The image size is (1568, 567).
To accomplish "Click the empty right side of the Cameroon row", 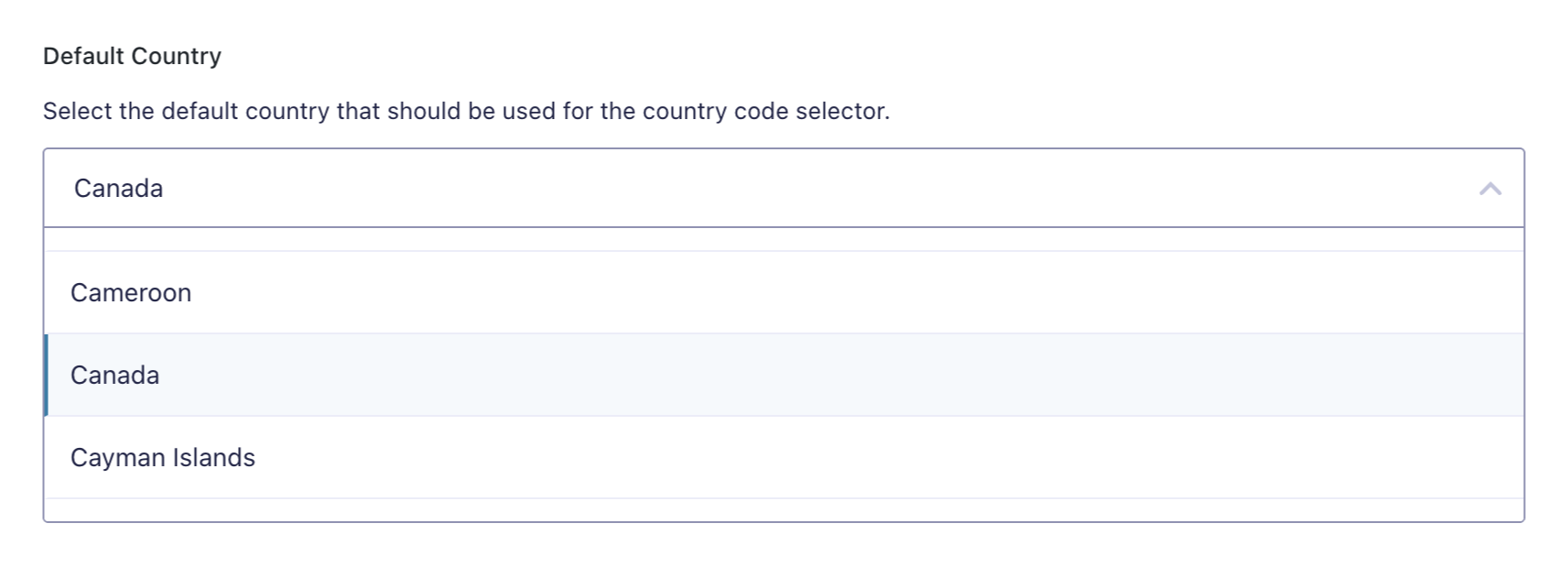I will [x=1190, y=293].
